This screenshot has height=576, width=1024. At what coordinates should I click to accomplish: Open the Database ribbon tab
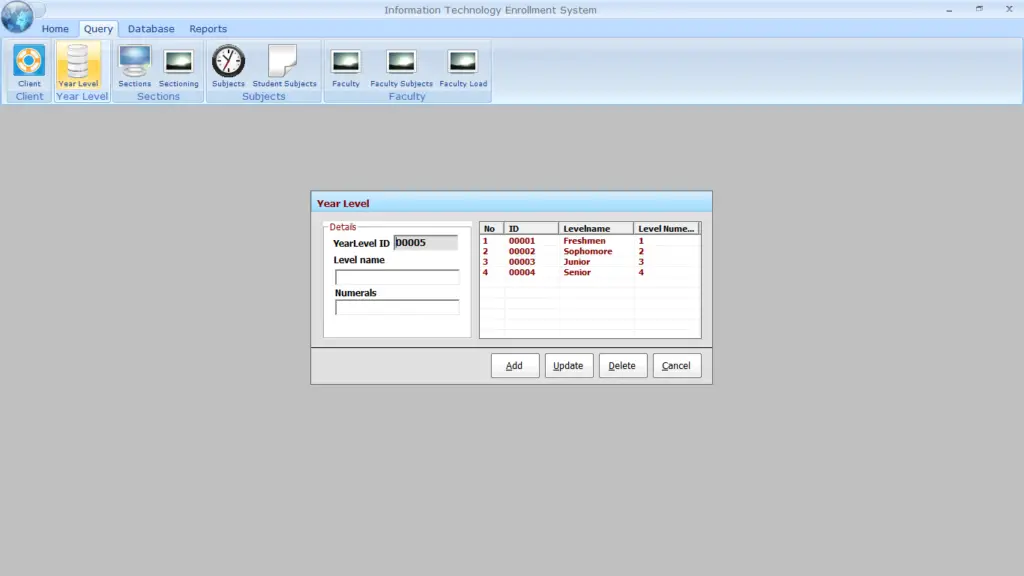tap(151, 28)
